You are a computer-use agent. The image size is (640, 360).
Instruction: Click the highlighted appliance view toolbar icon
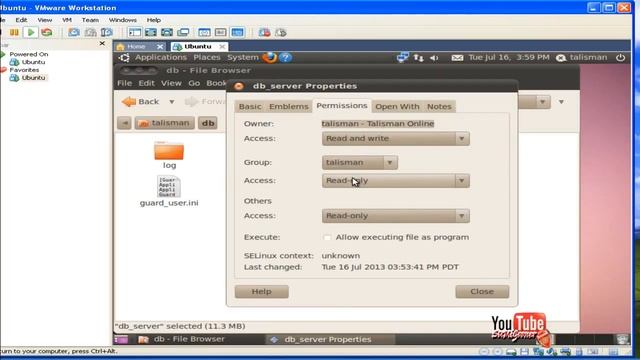(238, 32)
